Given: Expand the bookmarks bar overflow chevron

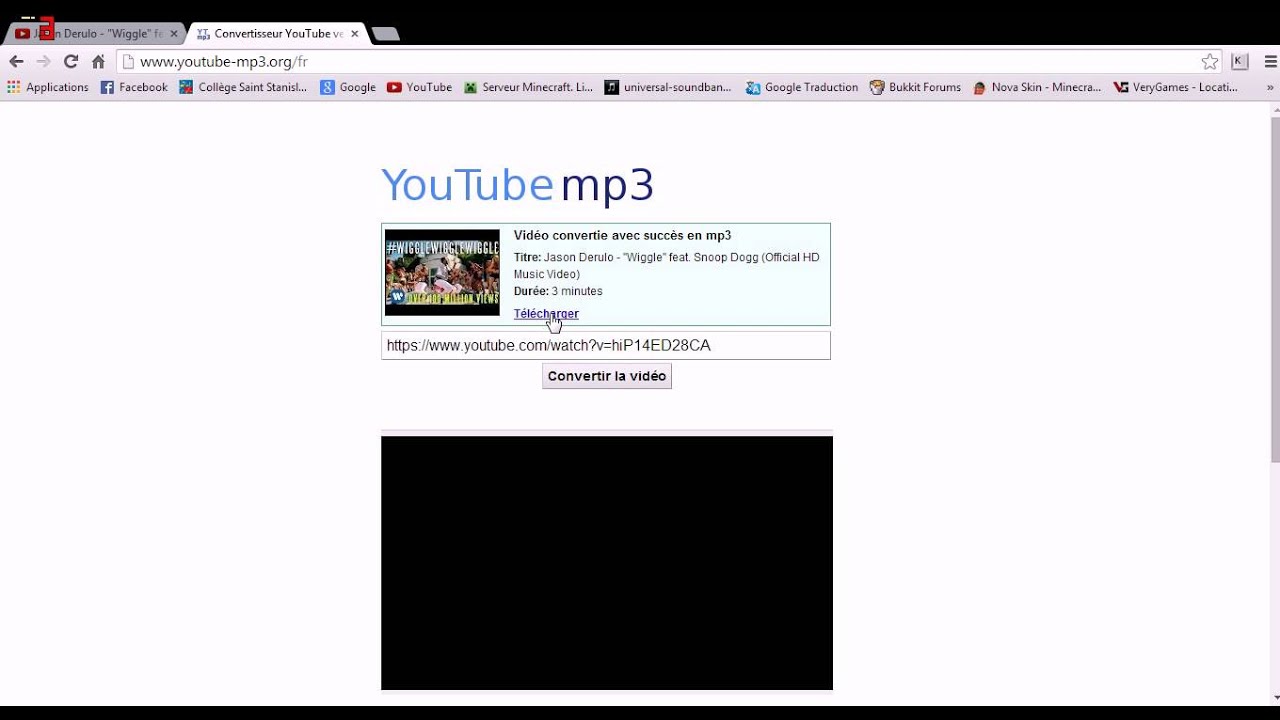Looking at the screenshot, I should [x=1270, y=87].
